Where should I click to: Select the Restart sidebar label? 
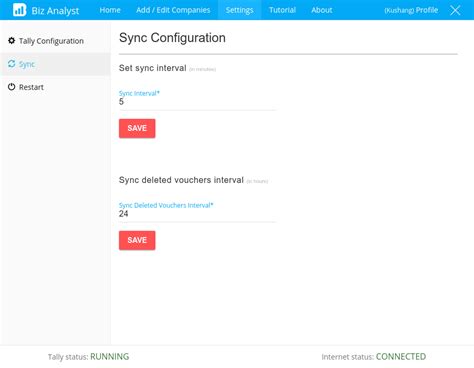point(31,87)
